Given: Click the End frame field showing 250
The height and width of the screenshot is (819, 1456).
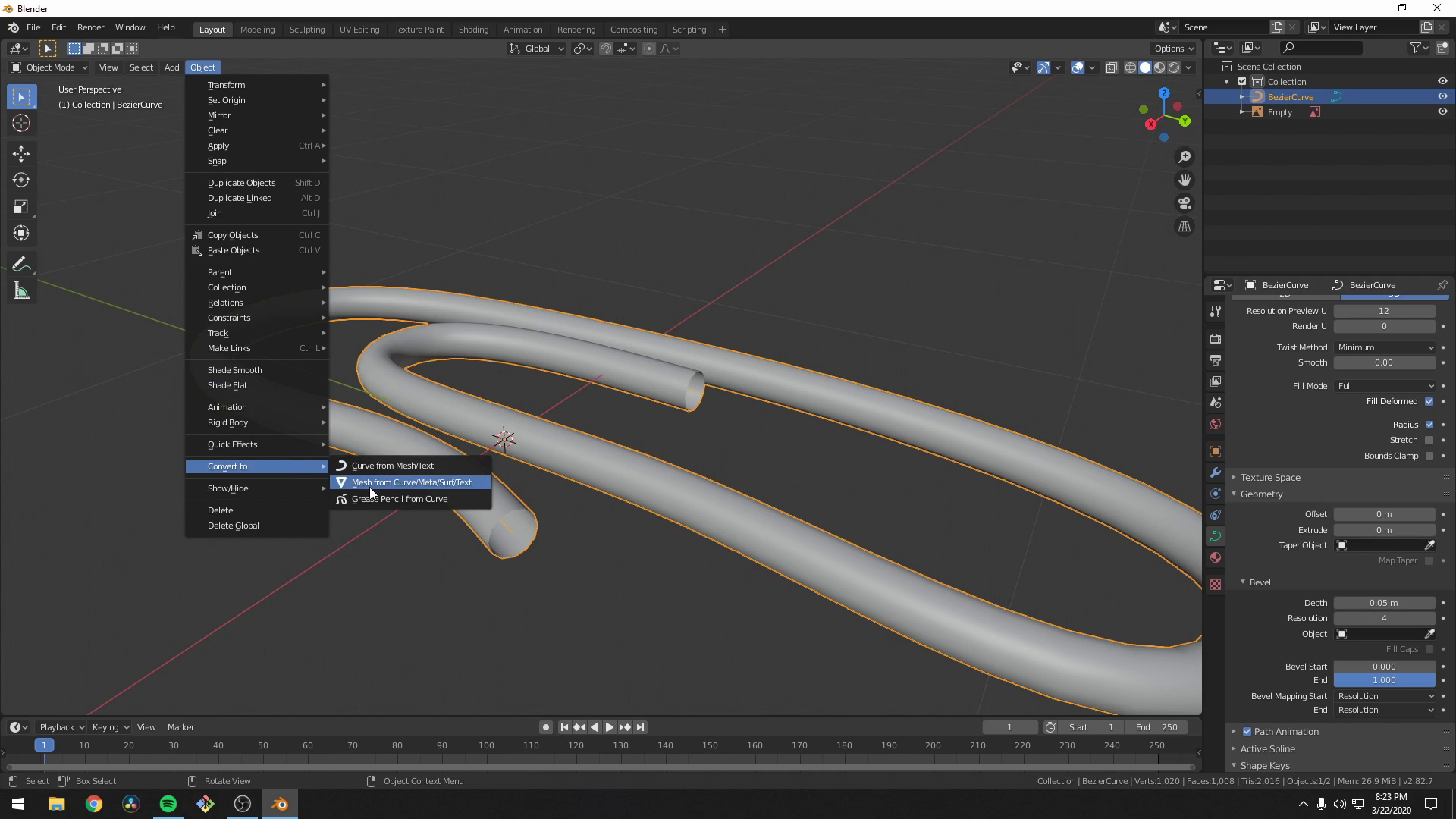Looking at the screenshot, I should tap(1158, 726).
